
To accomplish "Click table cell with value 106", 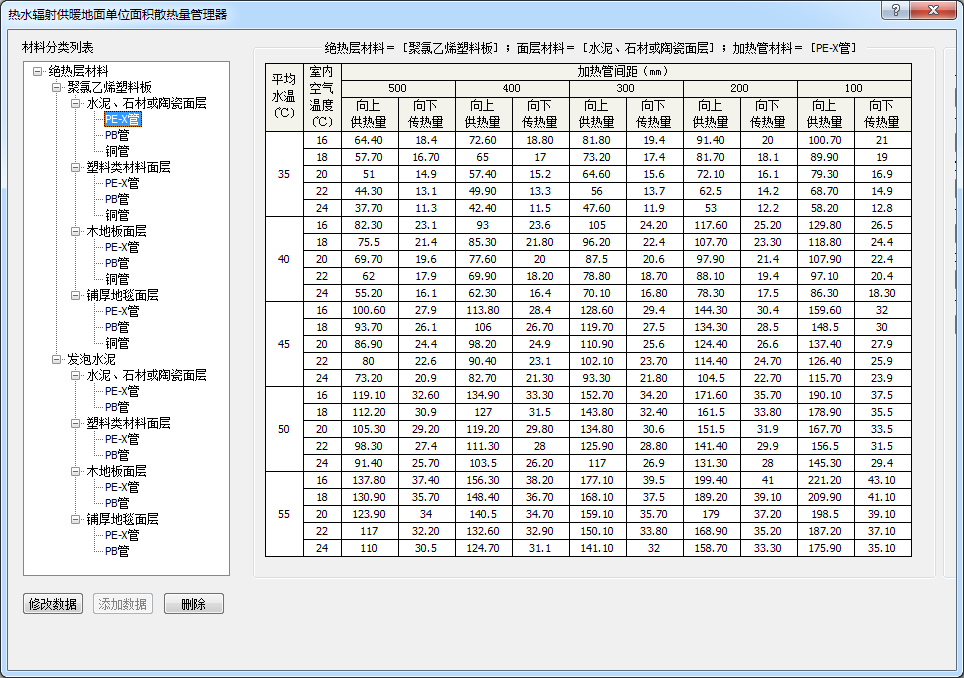I will (483, 327).
